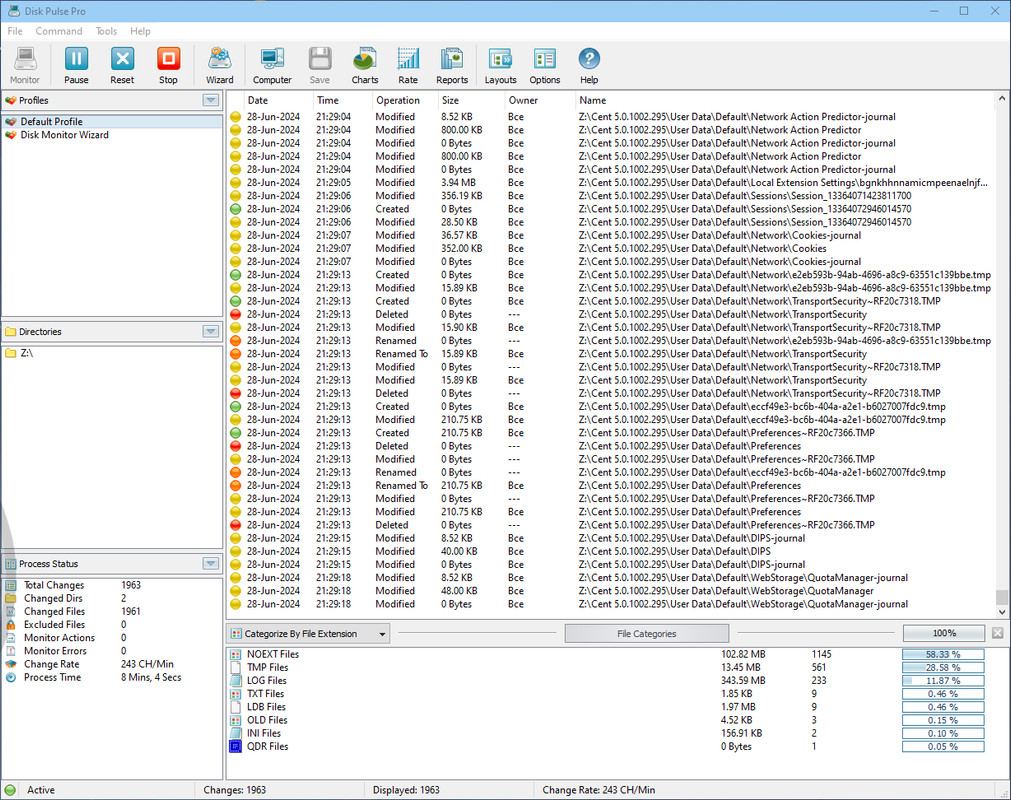The width and height of the screenshot is (1011, 800).
Task: Sort by the Size column header
Action: pyautogui.click(x=471, y=100)
